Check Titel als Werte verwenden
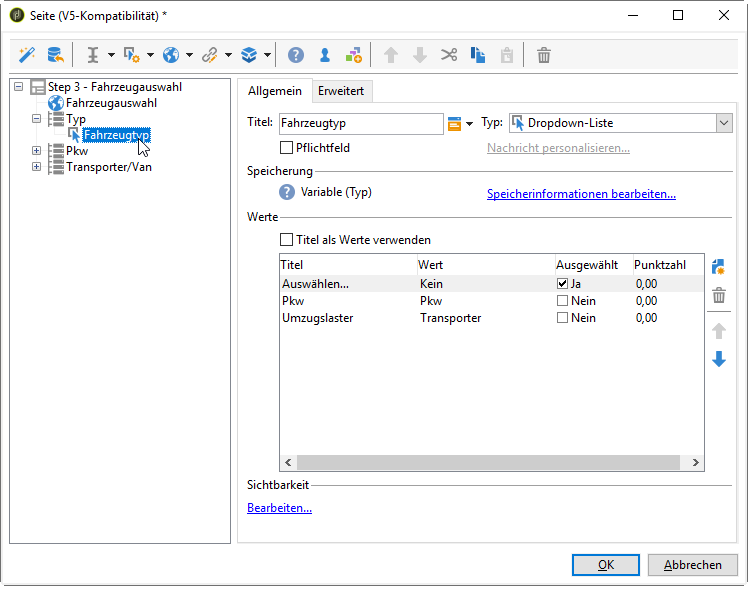The width and height of the screenshot is (753, 591). [286, 240]
